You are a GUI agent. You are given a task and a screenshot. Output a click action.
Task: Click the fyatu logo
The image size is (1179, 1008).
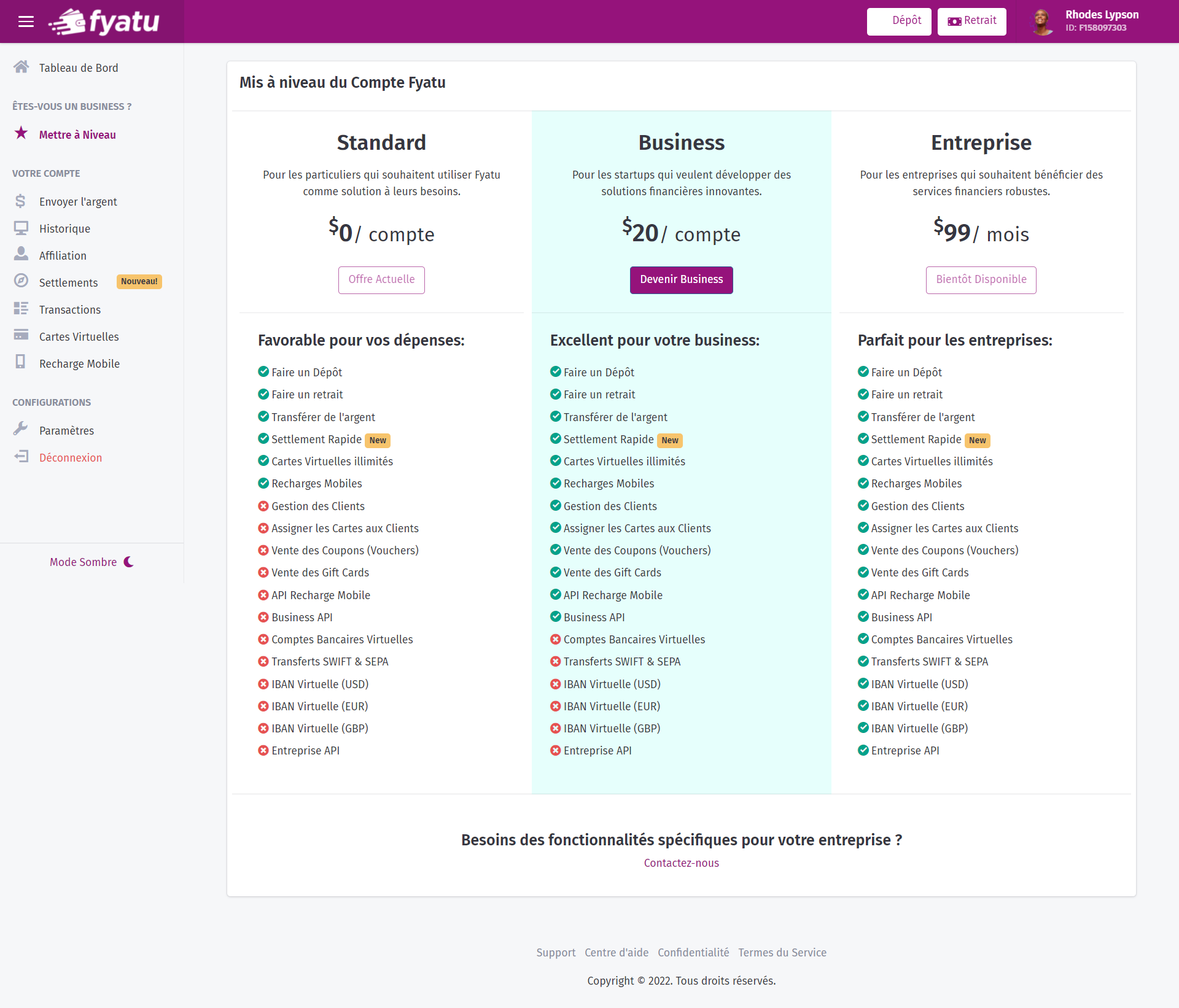tap(104, 22)
